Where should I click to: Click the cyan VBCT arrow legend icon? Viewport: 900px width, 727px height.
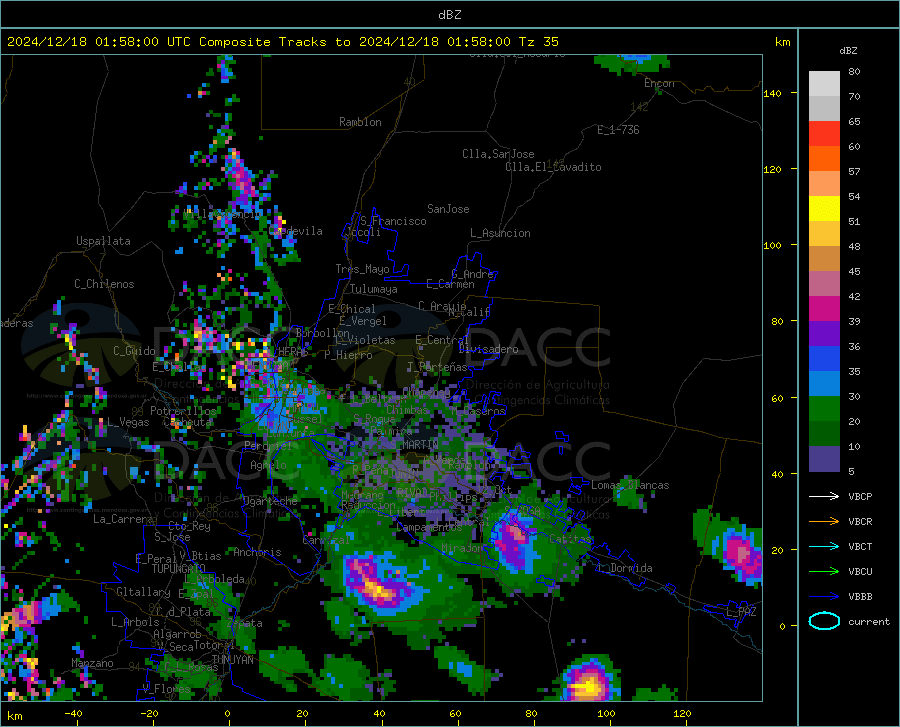(x=824, y=546)
